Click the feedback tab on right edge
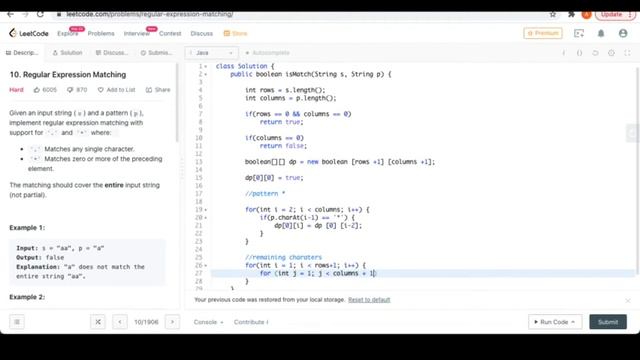The image size is (640, 360). pyautogui.click(x=633, y=133)
